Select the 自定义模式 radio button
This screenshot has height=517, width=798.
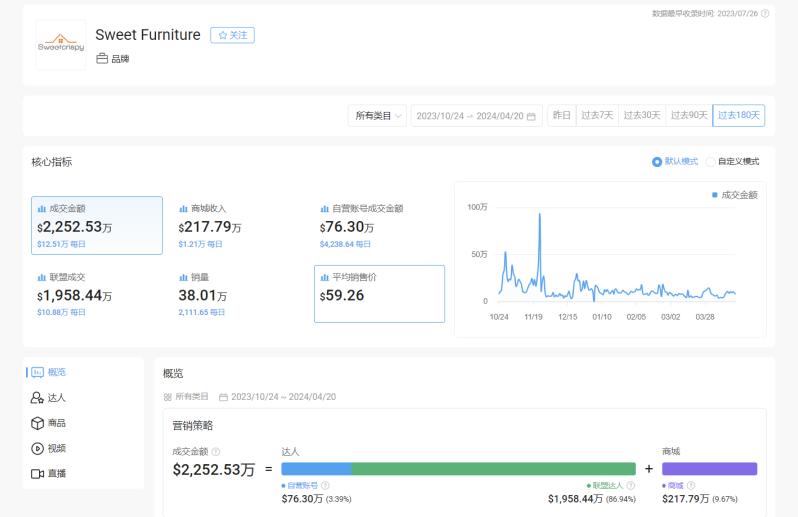pos(711,162)
